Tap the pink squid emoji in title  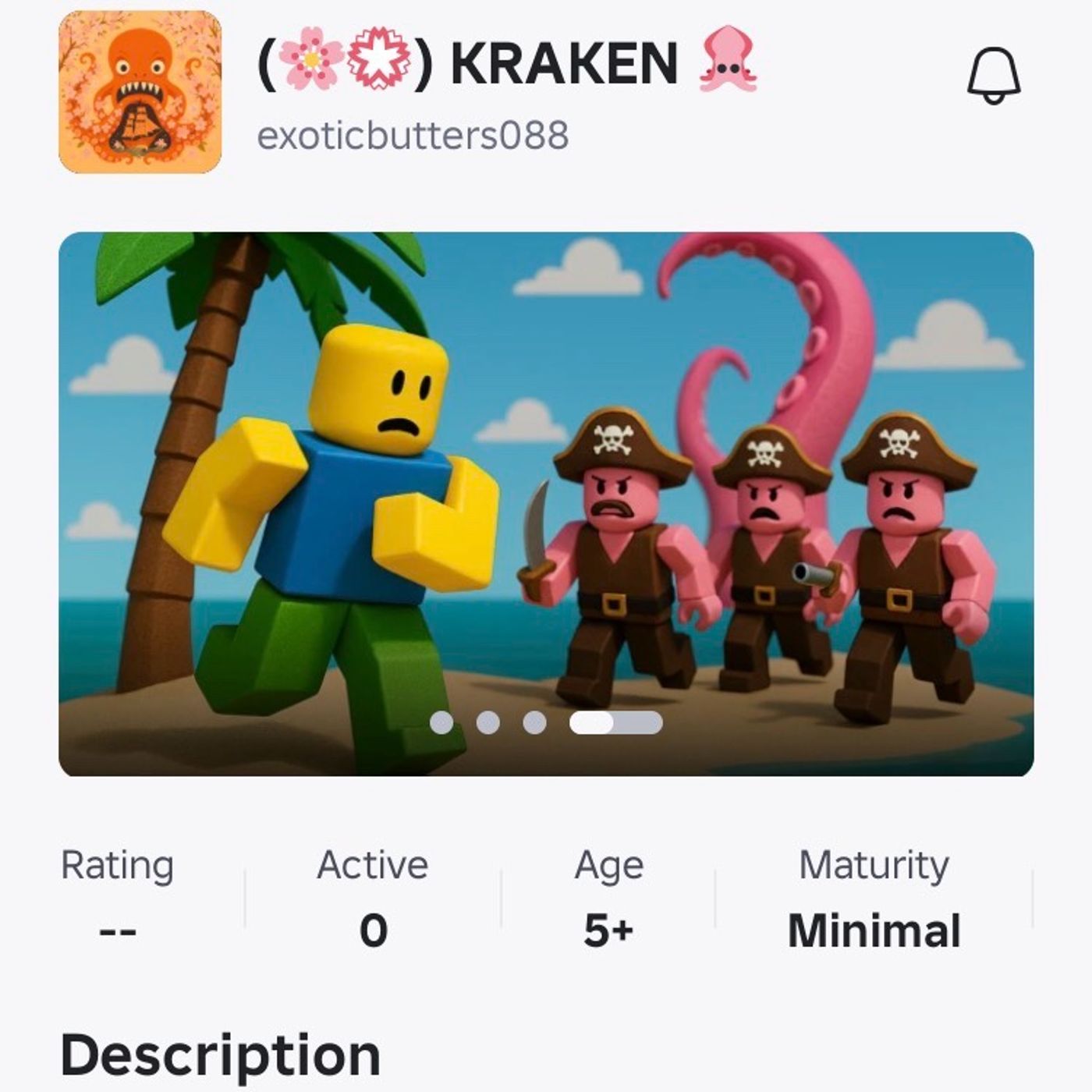(728, 60)
